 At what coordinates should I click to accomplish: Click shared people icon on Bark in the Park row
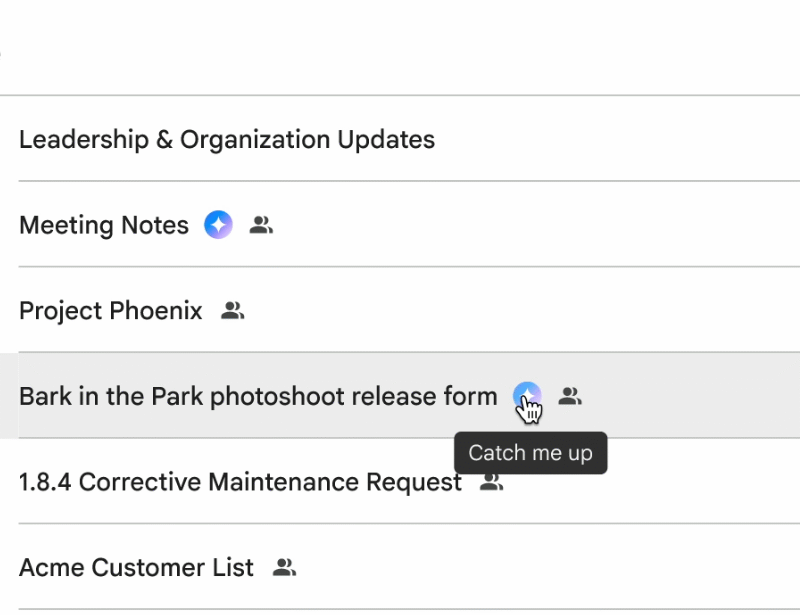pyautogui.click(x=570, y=396)
